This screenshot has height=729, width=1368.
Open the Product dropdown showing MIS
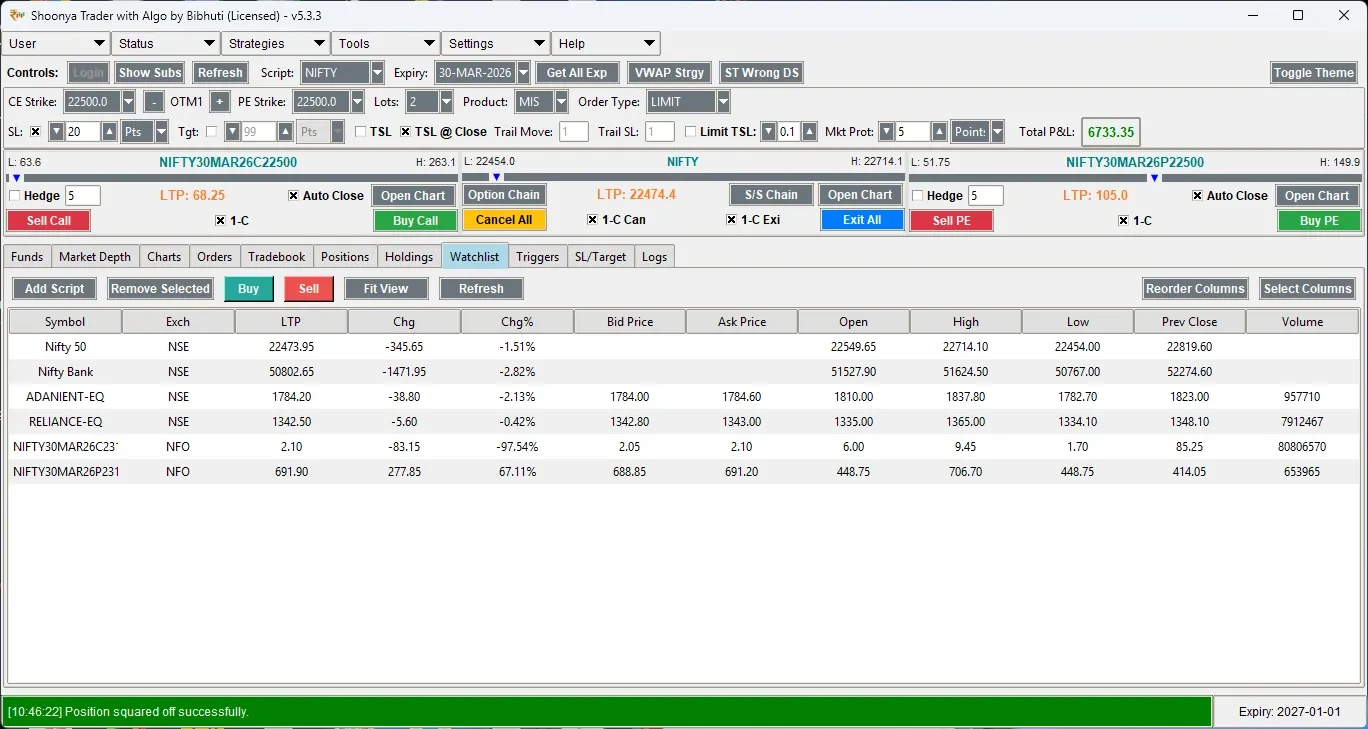click(561, 102)
